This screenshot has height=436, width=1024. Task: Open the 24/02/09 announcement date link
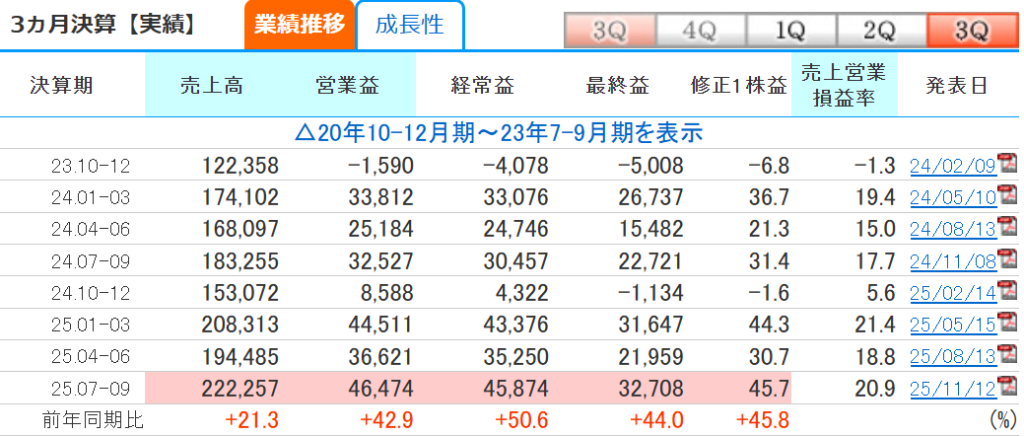pos(952,166)
